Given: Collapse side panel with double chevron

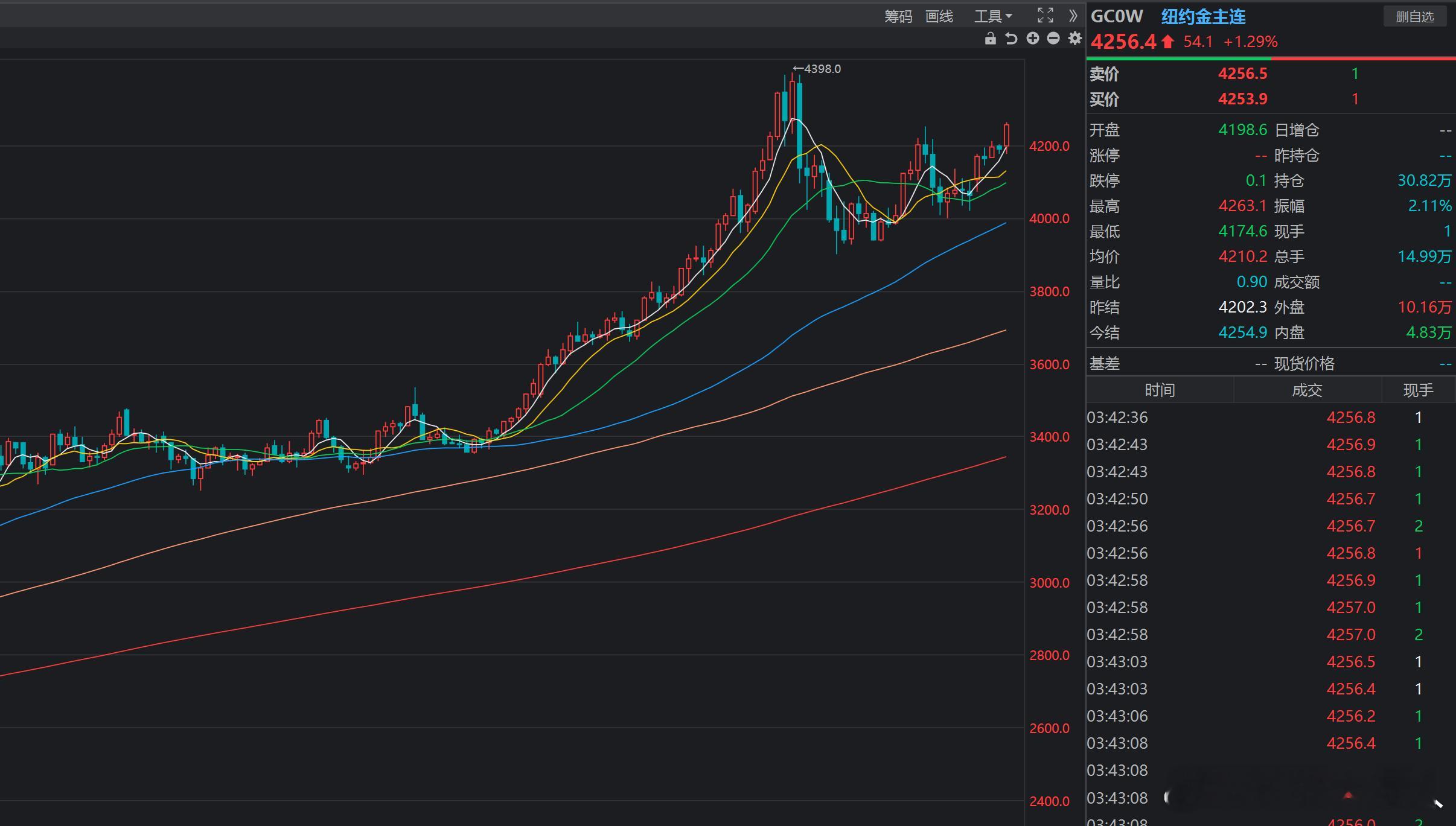Looking at the screenshot, I should [1073, 16].
